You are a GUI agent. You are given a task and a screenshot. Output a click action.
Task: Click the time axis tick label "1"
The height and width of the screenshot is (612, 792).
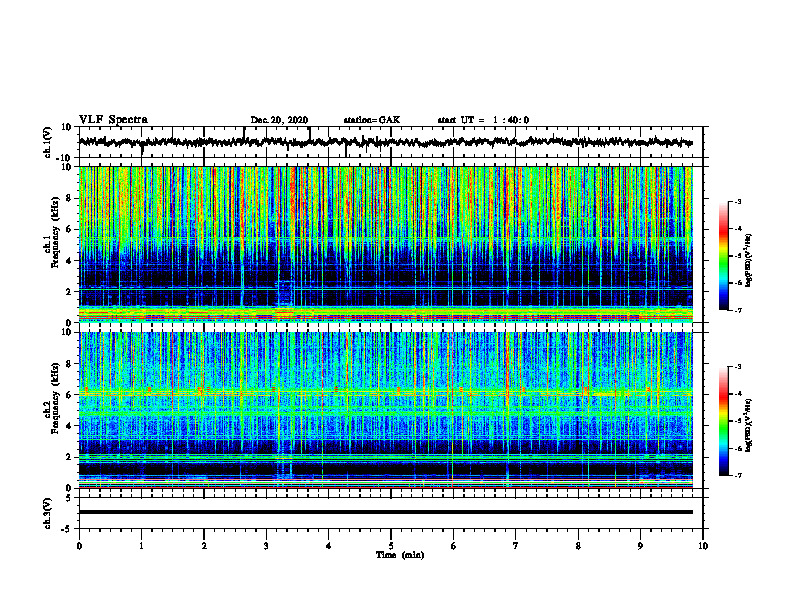(x=141, y=546)
